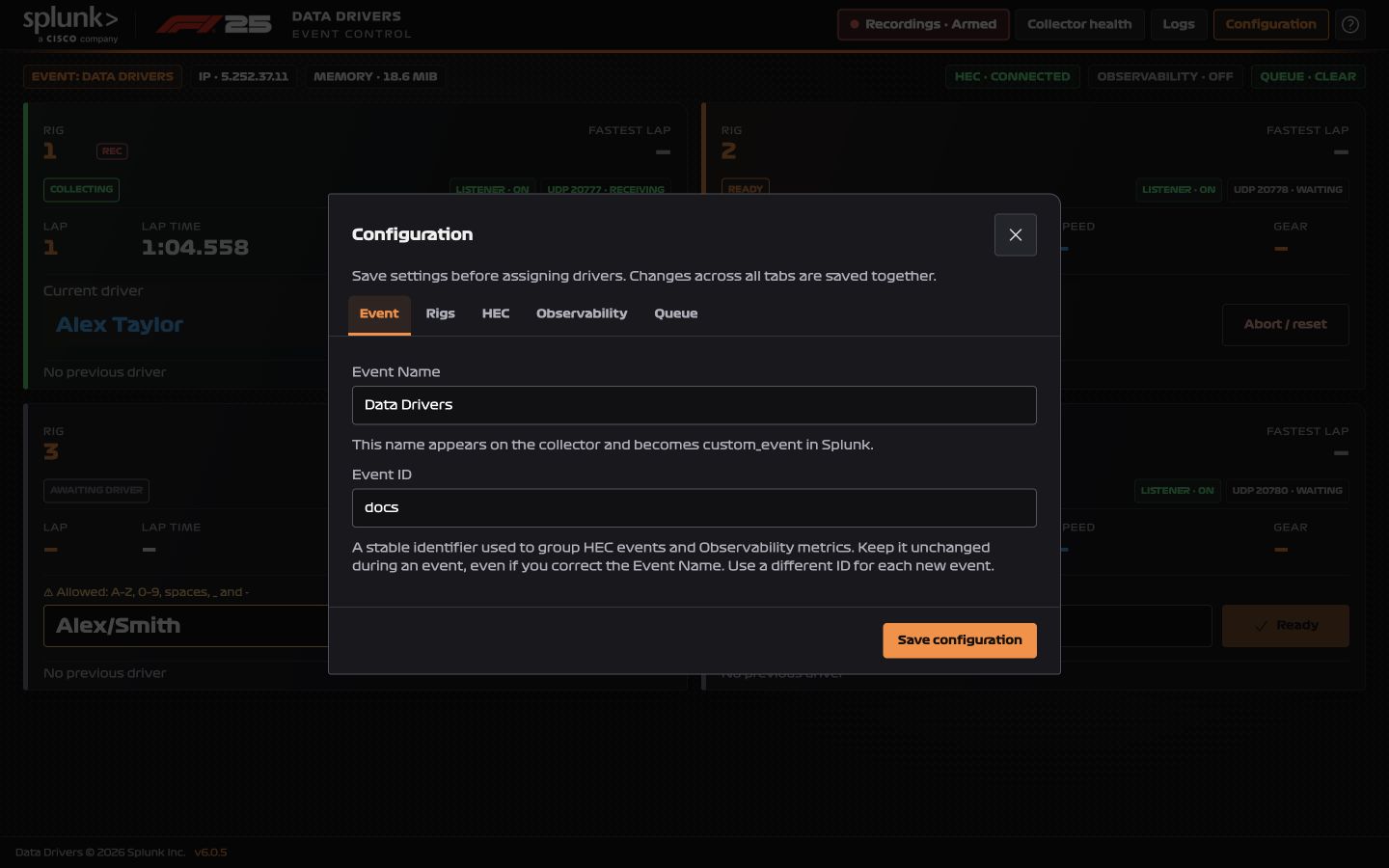Click MEMORY · 18.6 MIB badge
The height and width of the screenshot is (868, 1389).
pyautogui.click(x=375, y=77)
